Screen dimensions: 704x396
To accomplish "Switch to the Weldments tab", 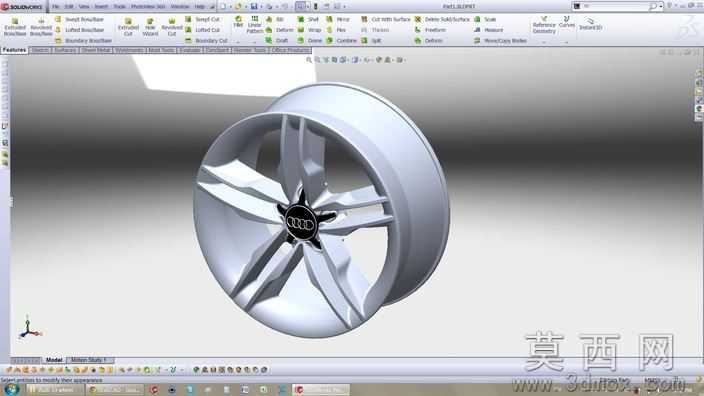I will click(x=129, y=50).
